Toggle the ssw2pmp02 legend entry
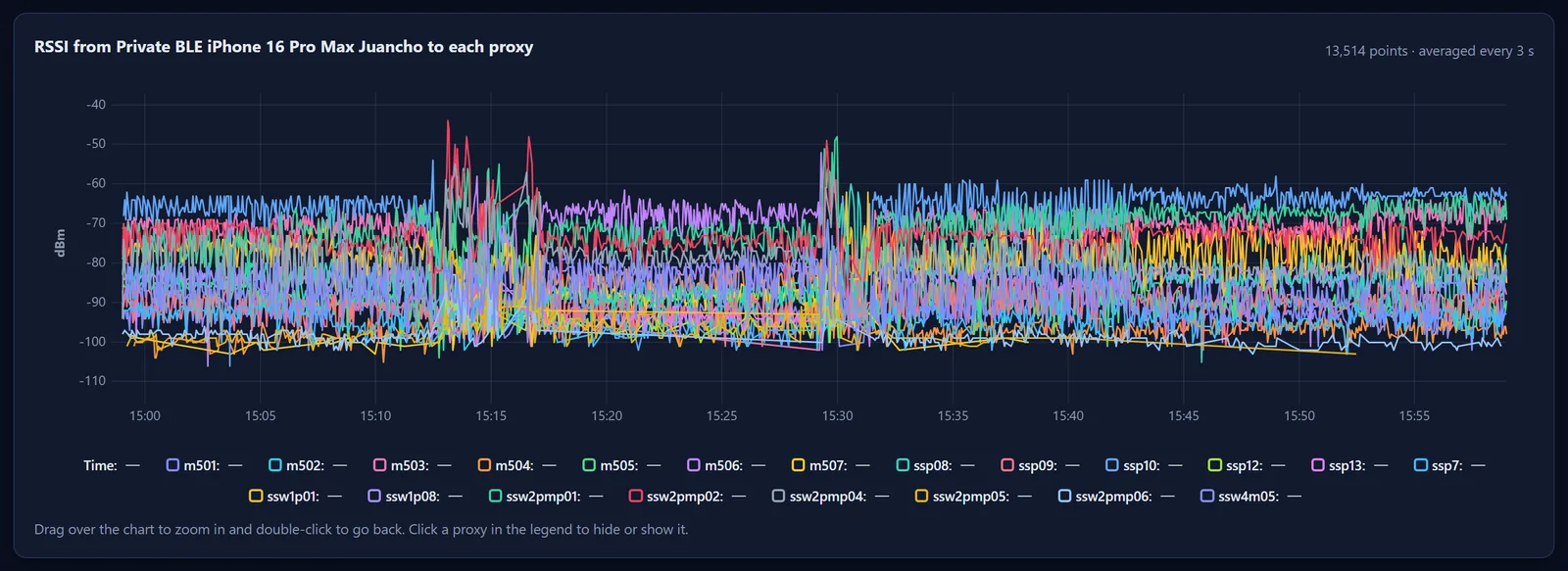 pyautogui.click(x=688, y=497)
